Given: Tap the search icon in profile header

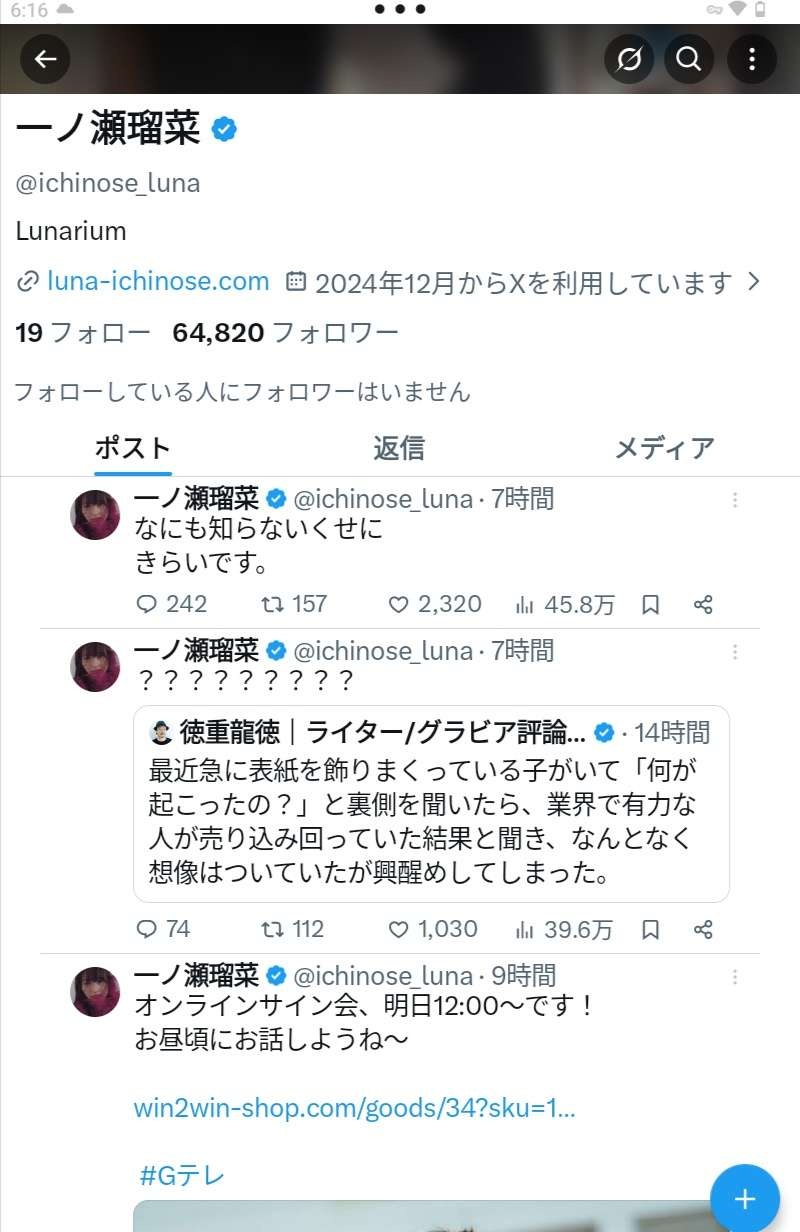Looking at the screenshot, I should click(x=688, y=59).
